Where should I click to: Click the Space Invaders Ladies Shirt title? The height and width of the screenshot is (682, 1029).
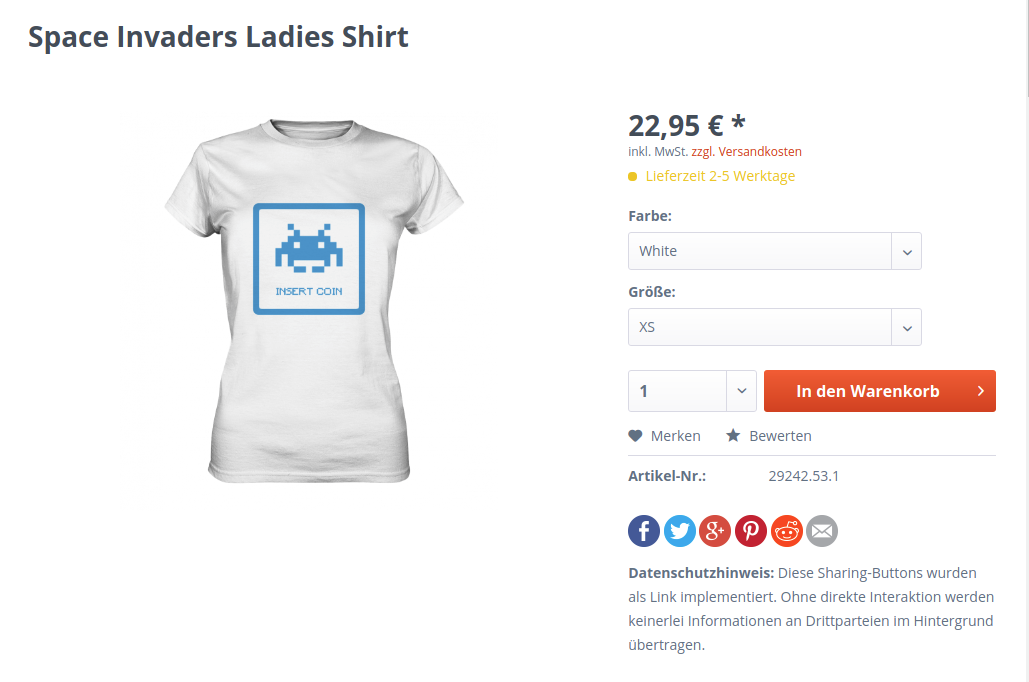(x=219, y=37)
